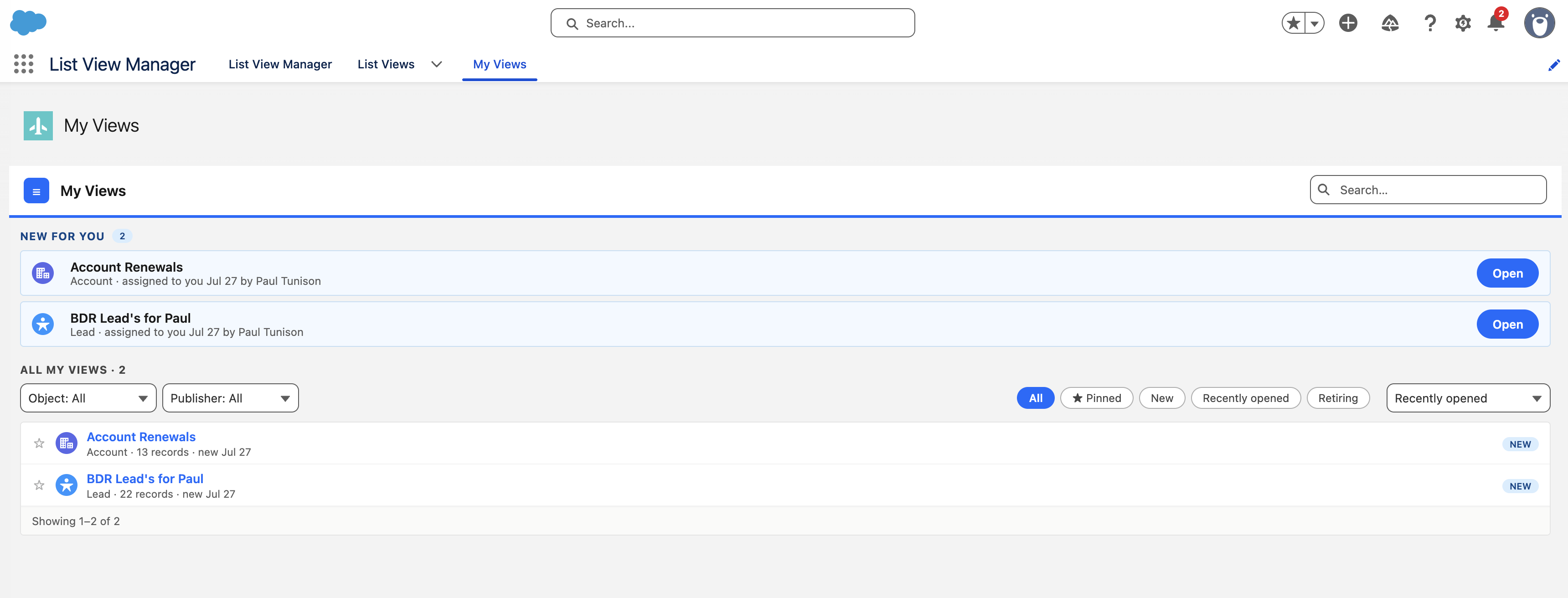Open the Setup gear menu
The image size is (1568, 598).
pyautogui.click(x=1463, y=23)
